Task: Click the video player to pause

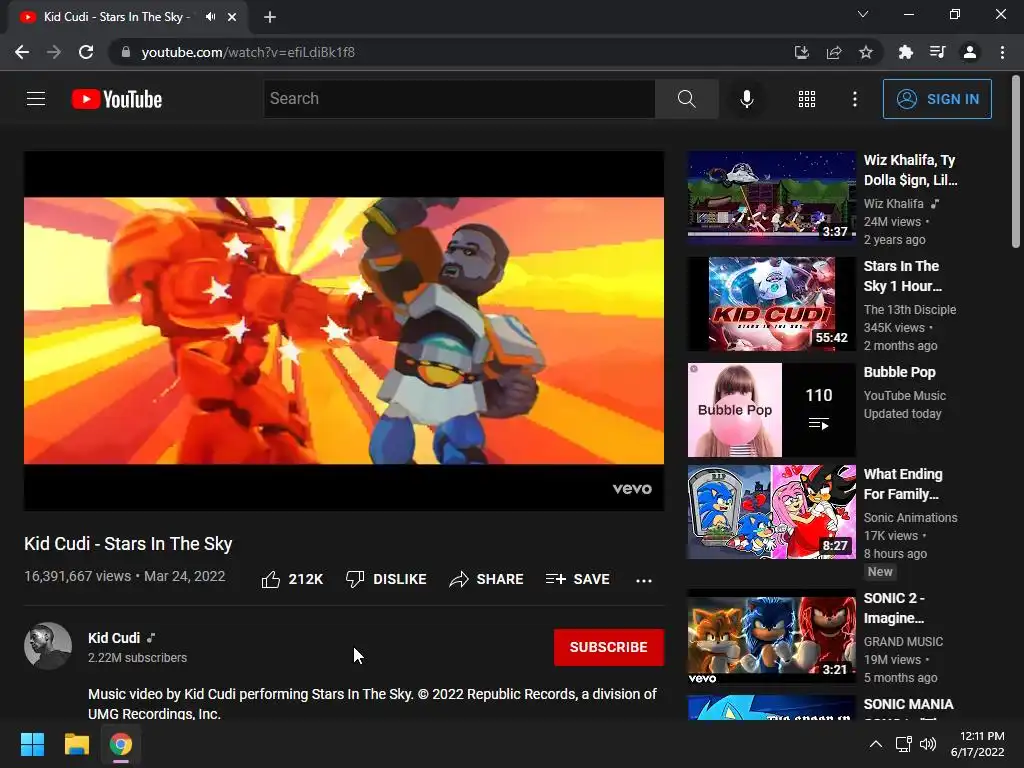Action: 344,330
